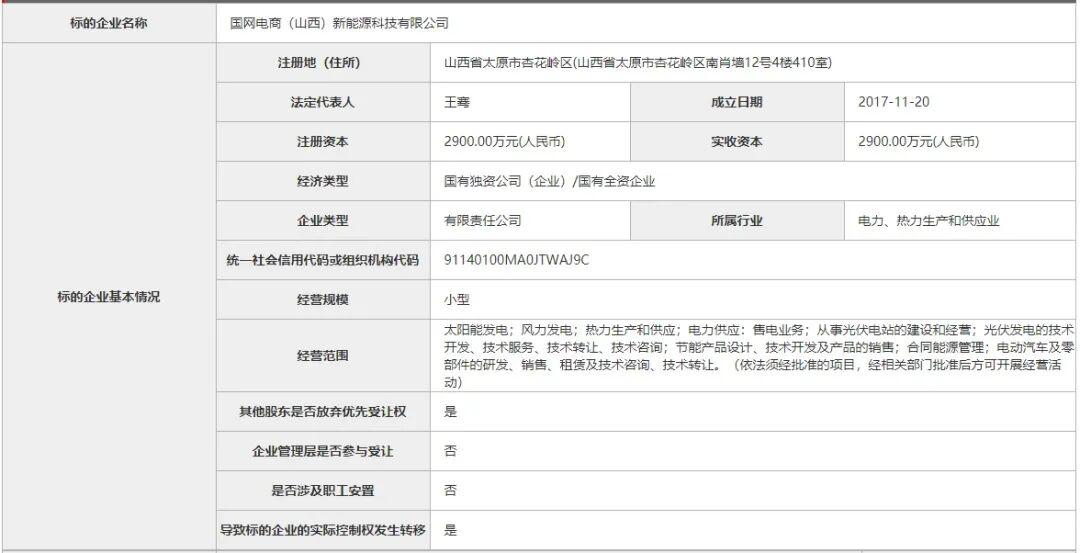1080x553 pixels.
Task: Select the registered address starting with 山西省太原市杏花岭区
Action: [638, 63]
